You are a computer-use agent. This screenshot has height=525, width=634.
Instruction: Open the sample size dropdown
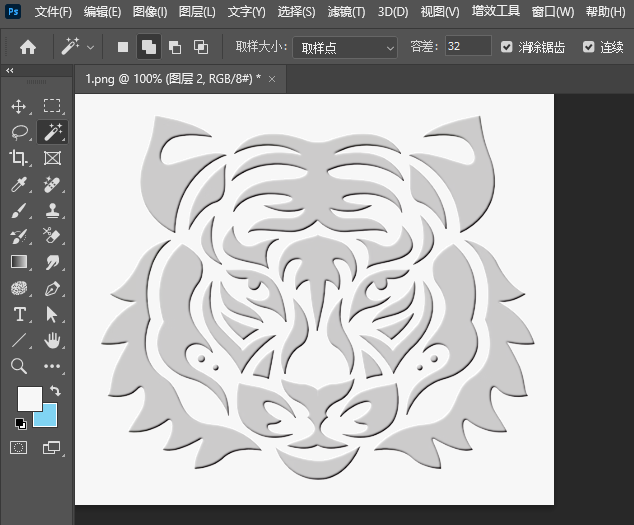pyautogui.click(x=345, y=48)
